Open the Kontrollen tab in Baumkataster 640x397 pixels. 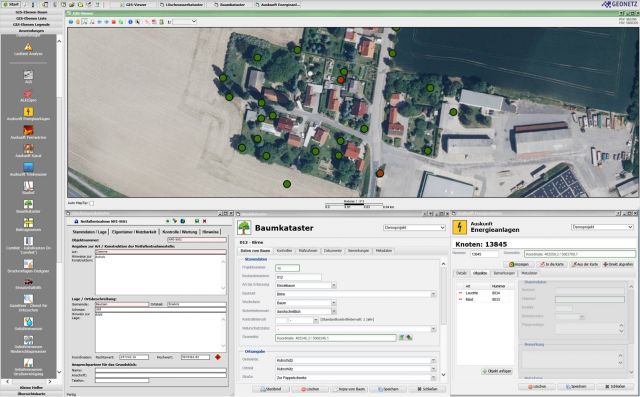pyautogui.click(x=284, y=251)
